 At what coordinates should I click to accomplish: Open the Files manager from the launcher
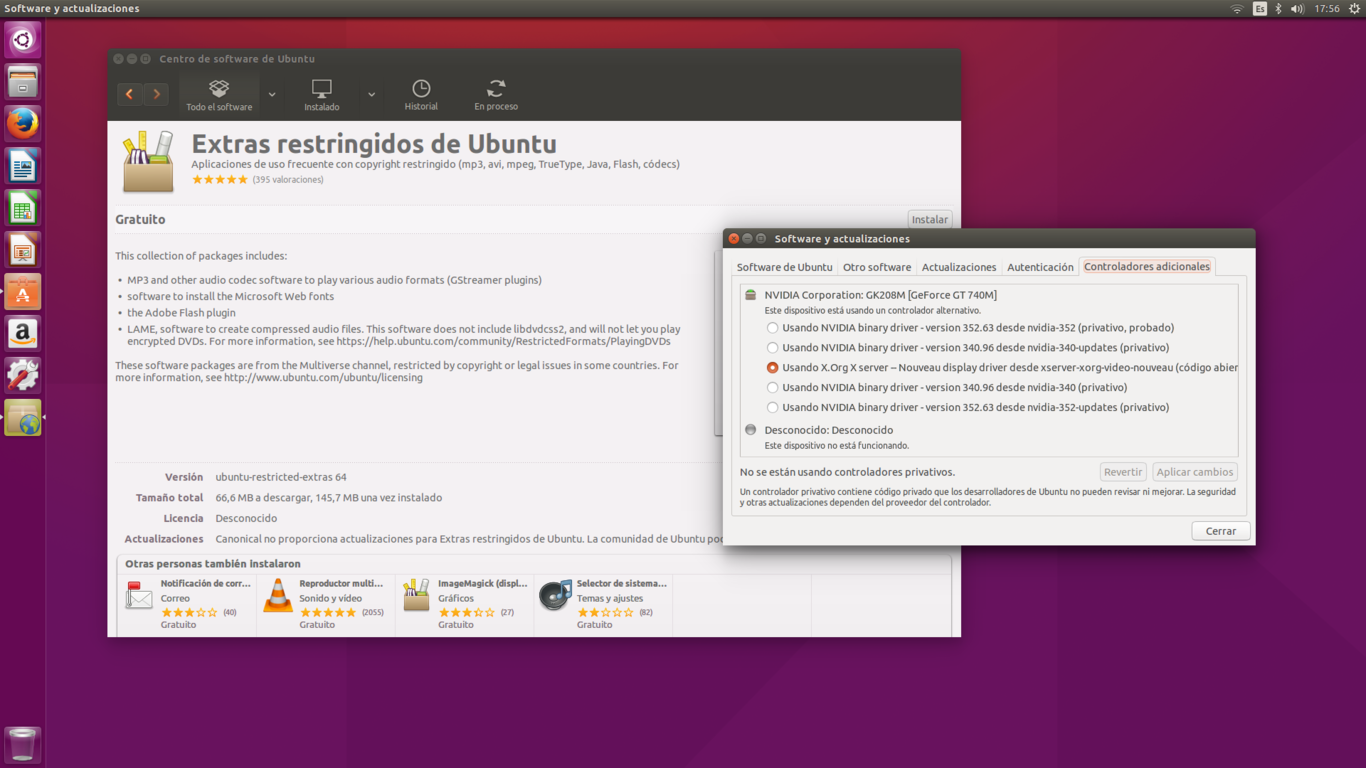(x=22, y=82)
